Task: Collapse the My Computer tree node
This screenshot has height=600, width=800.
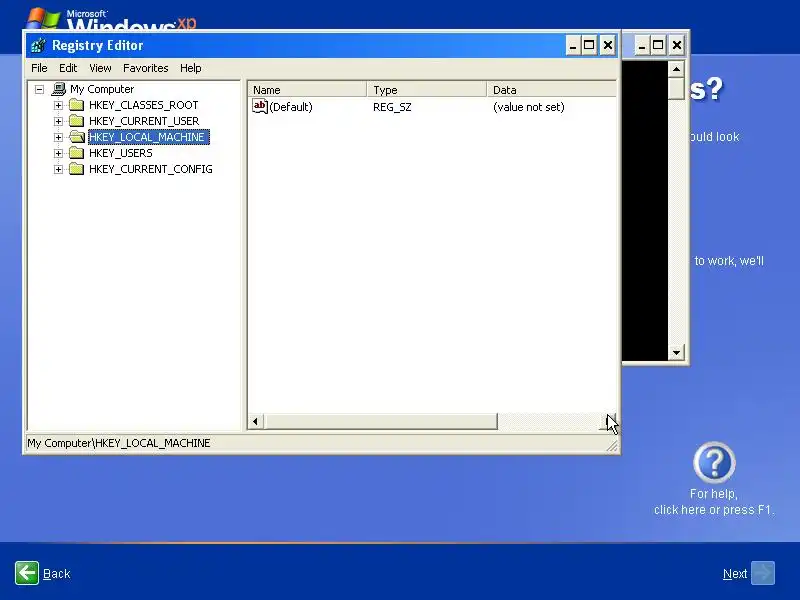Action: 39,89
